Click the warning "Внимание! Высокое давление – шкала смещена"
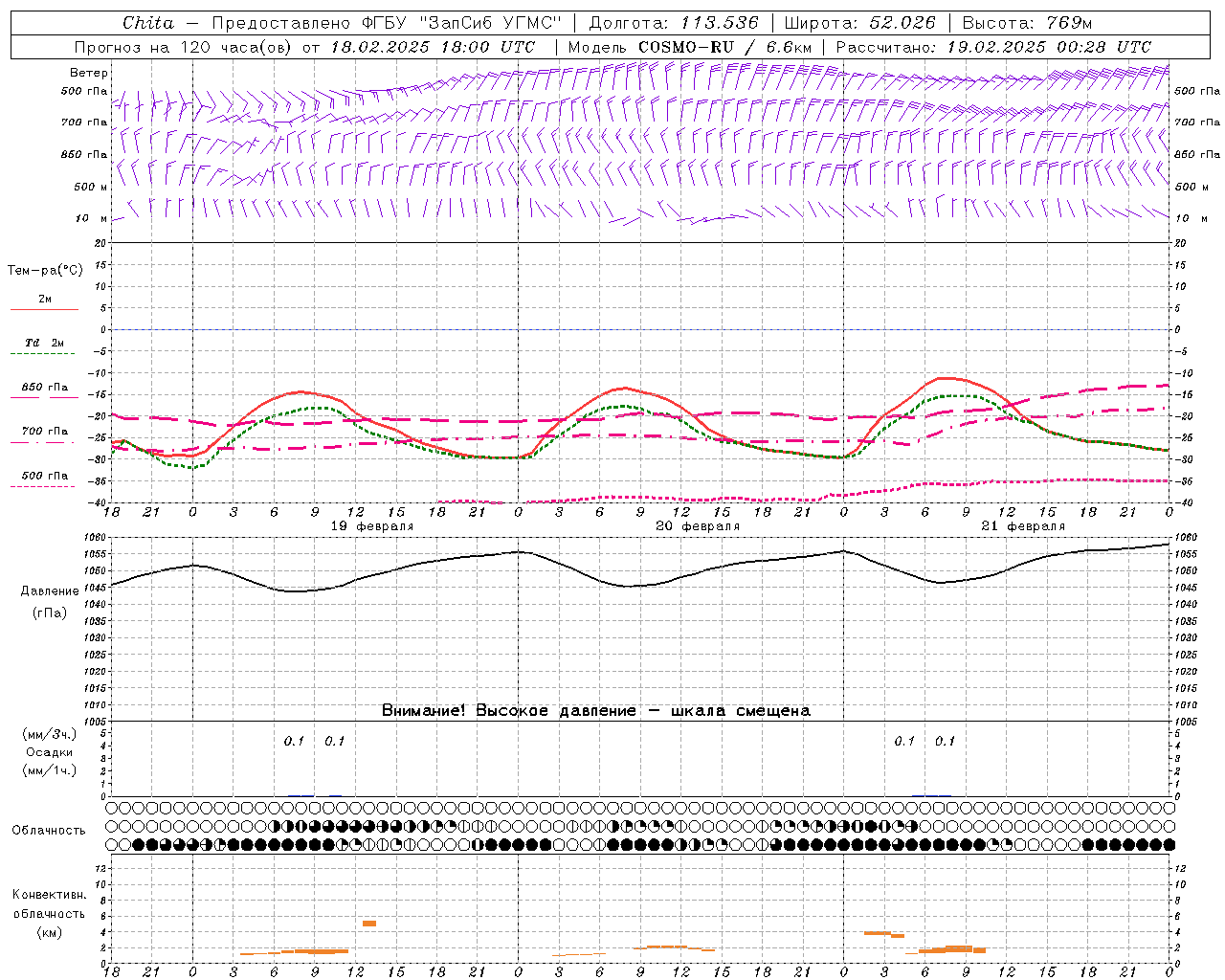 point(596,710)
